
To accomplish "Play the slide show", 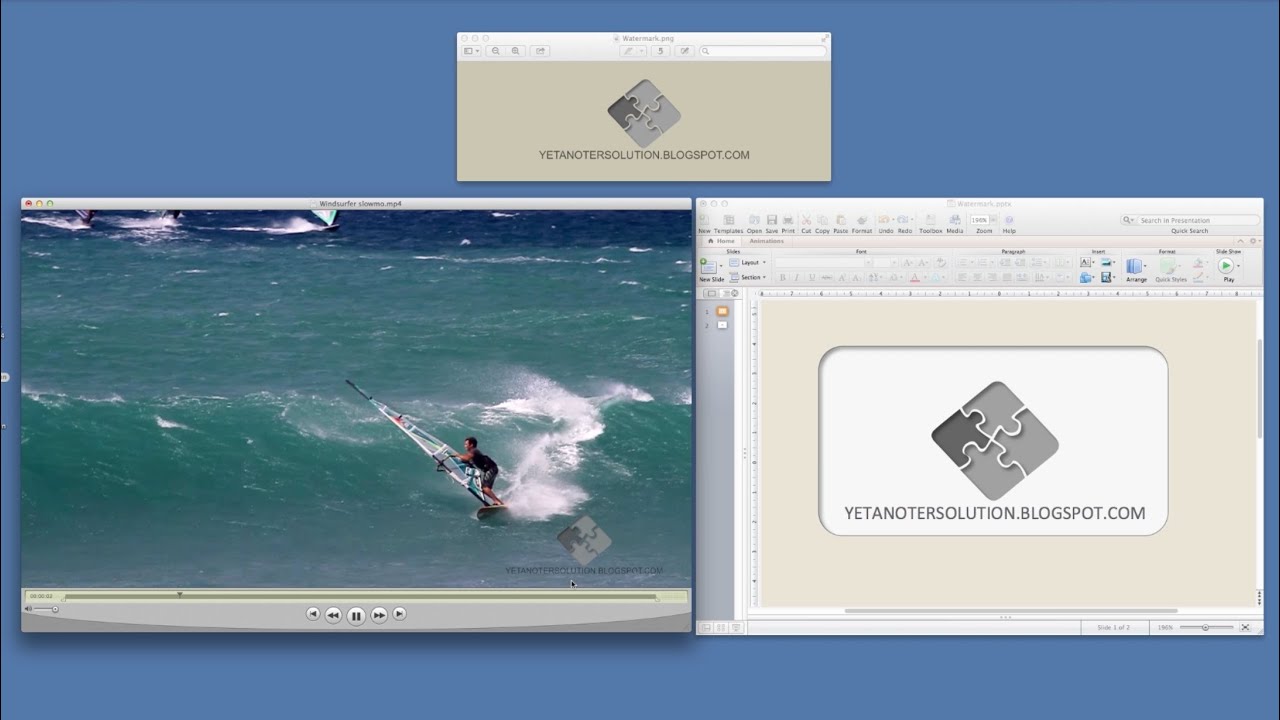I will (1226, 265).
